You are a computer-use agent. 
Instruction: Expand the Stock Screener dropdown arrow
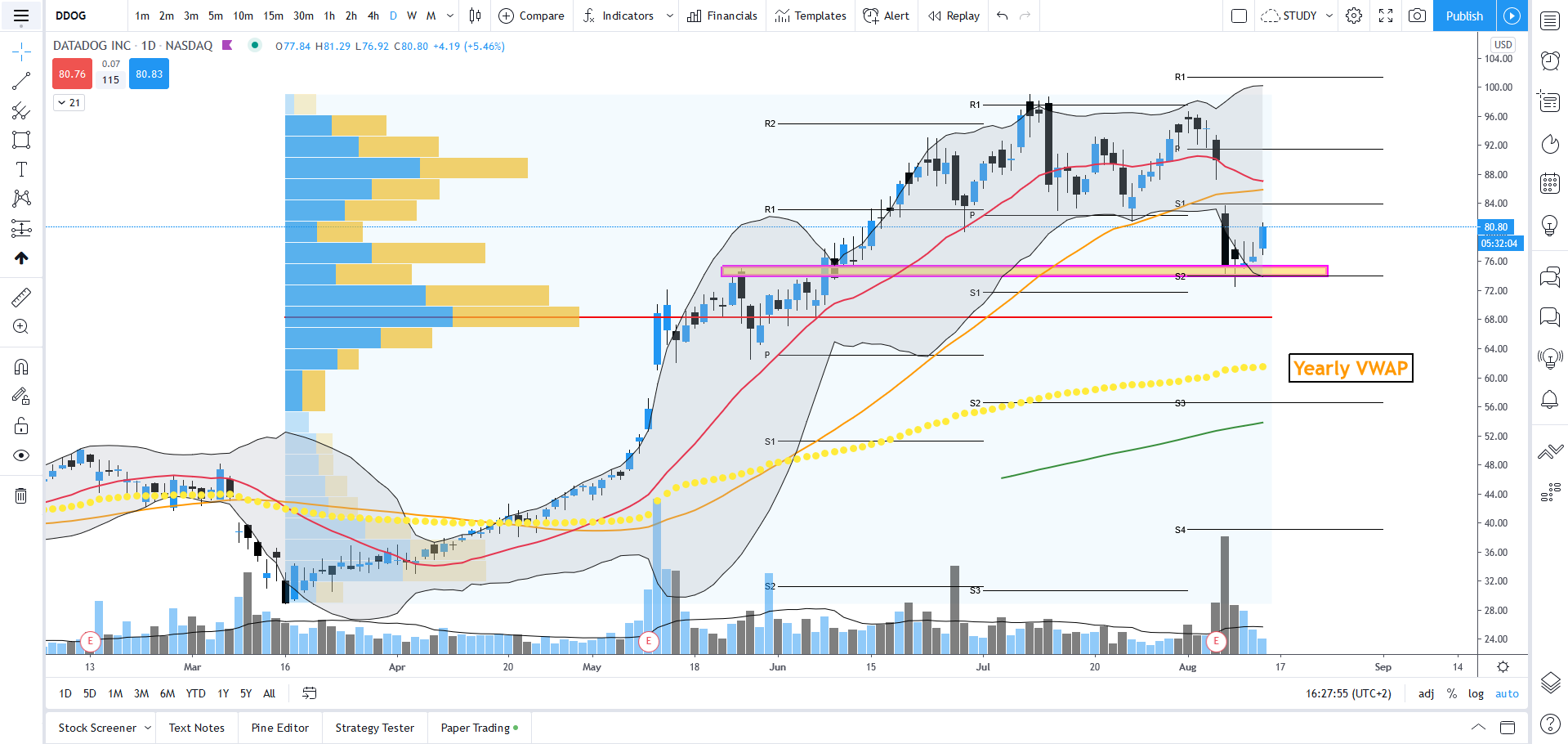tap(148, 728)
